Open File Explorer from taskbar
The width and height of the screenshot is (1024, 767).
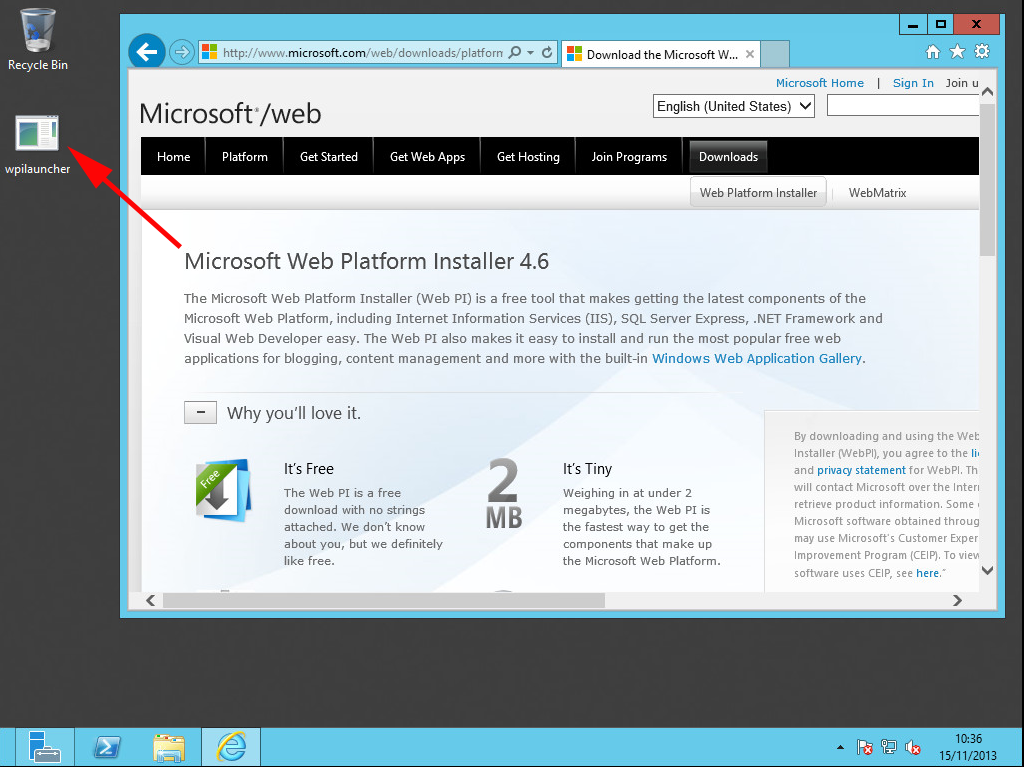(169, 747)
